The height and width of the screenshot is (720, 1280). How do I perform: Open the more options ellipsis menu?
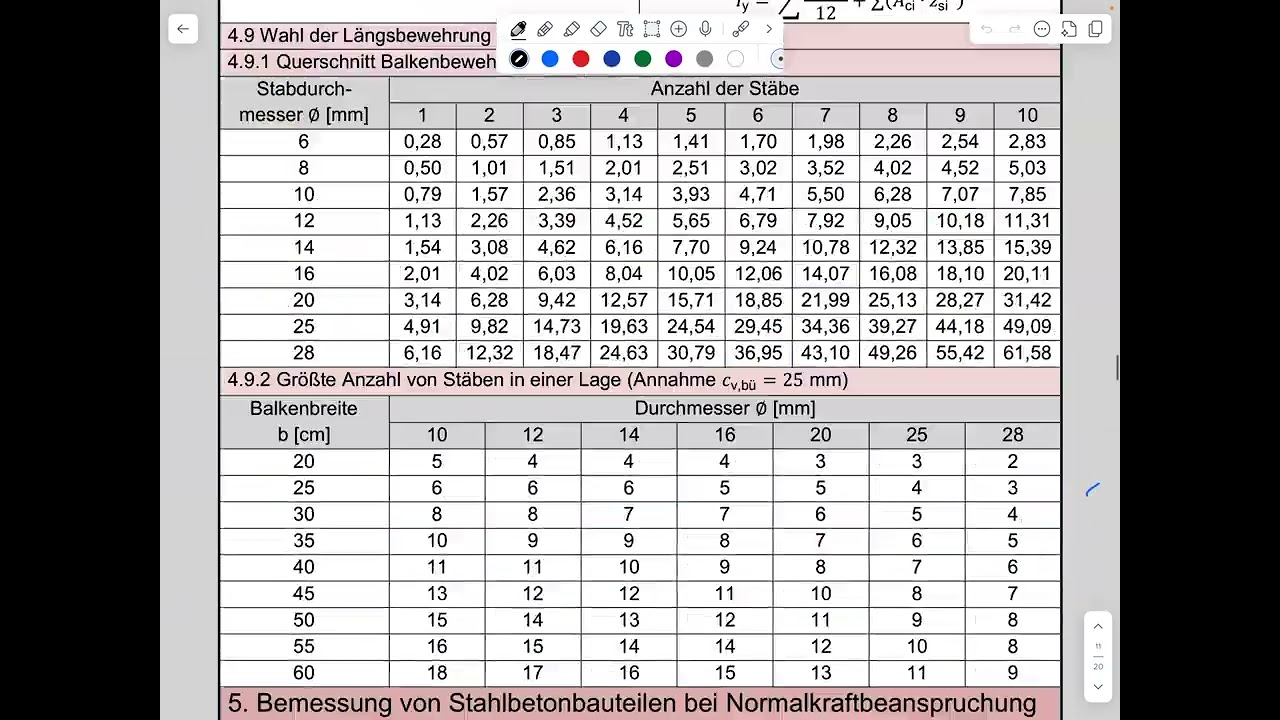point(1041,29)
